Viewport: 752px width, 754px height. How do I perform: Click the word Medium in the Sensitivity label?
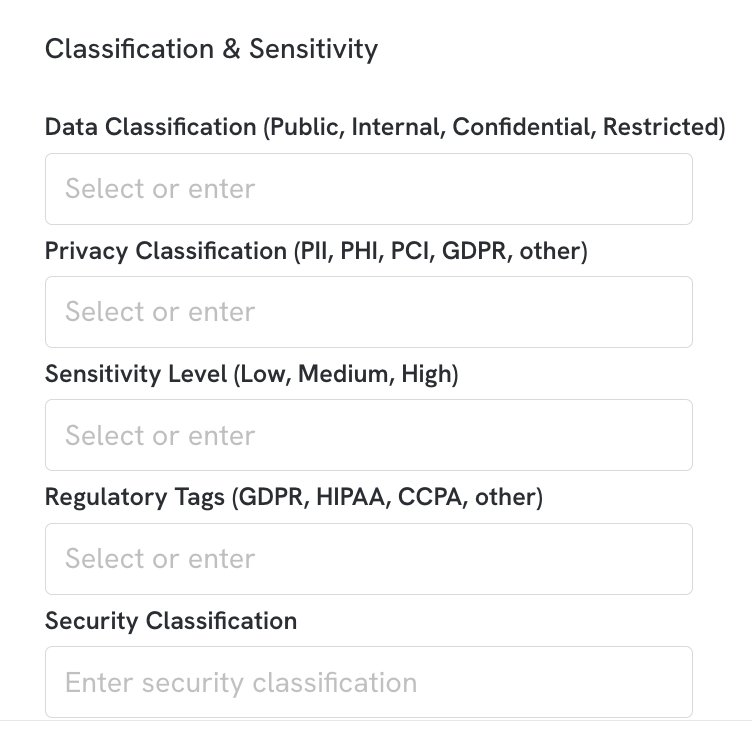click(x=343, y=374)
